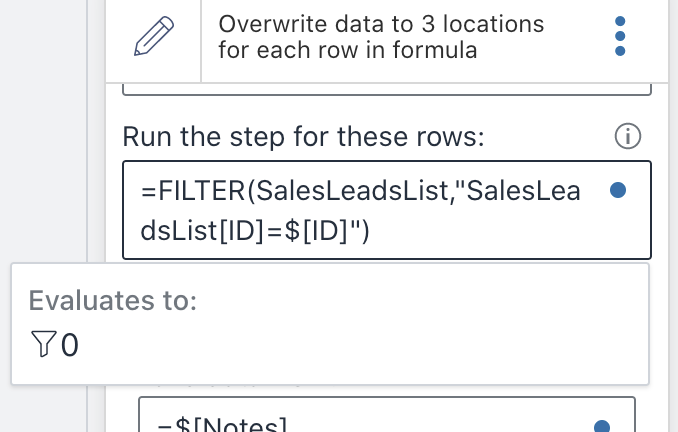
Task: Focus the FILTER(SalesLeadsList formula input box
Action: pos(387,210)
